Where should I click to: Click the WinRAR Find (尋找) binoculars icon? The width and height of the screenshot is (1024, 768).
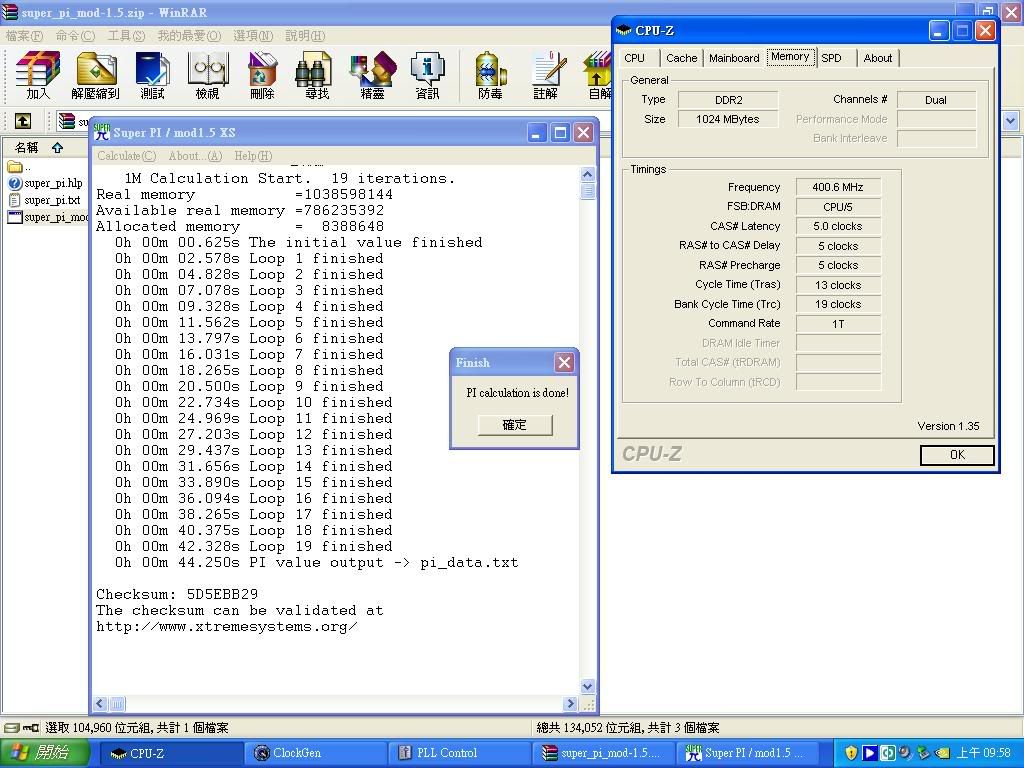coord(317,75)
